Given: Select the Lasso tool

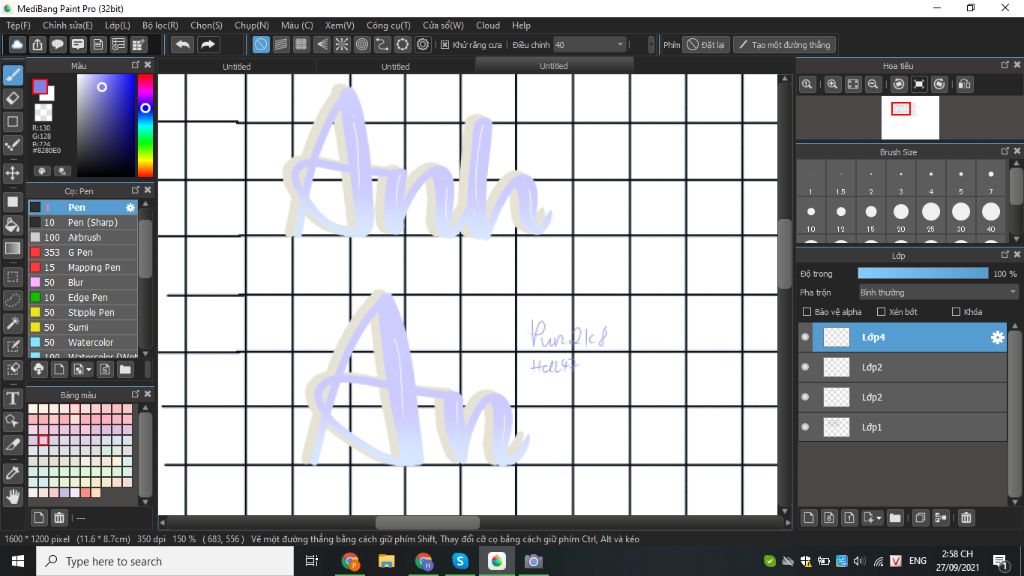Looking at the screenshot, I should [x=12, y=300].
